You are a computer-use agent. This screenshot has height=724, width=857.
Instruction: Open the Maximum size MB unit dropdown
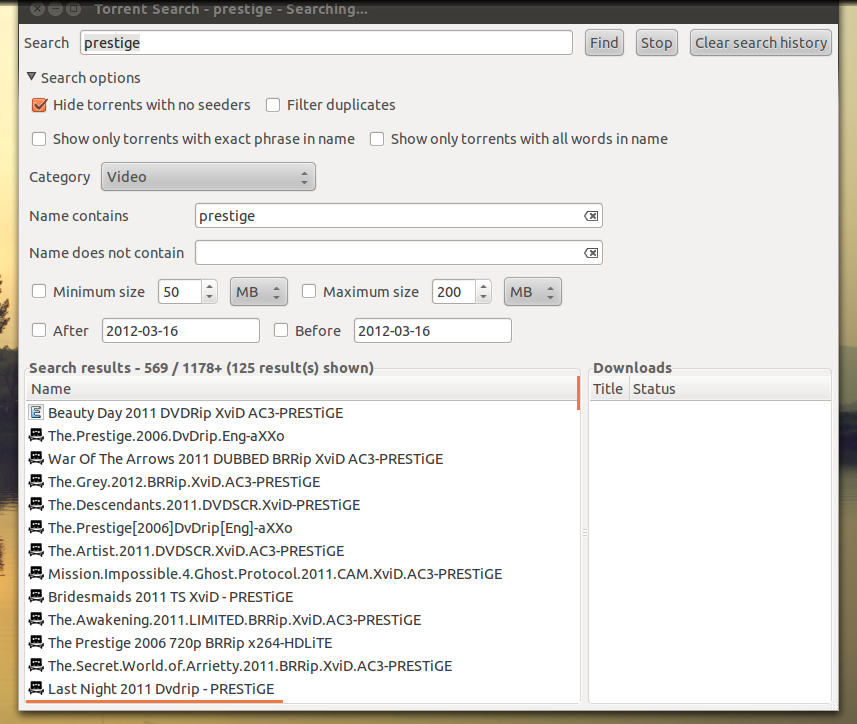(x=532, y=292)
